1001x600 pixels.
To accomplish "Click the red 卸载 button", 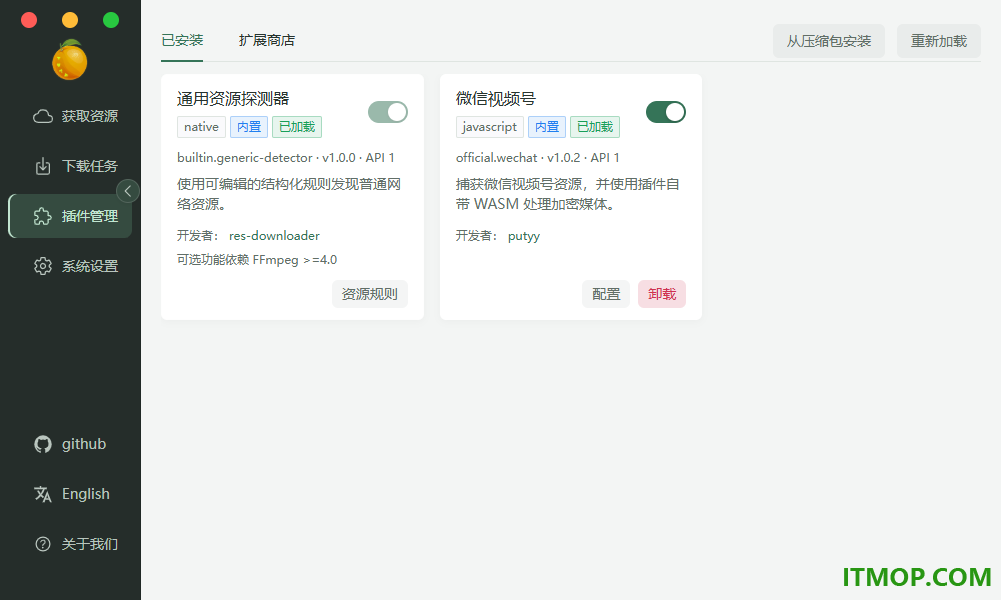I will pyautogui.click(x=662, y=294).
